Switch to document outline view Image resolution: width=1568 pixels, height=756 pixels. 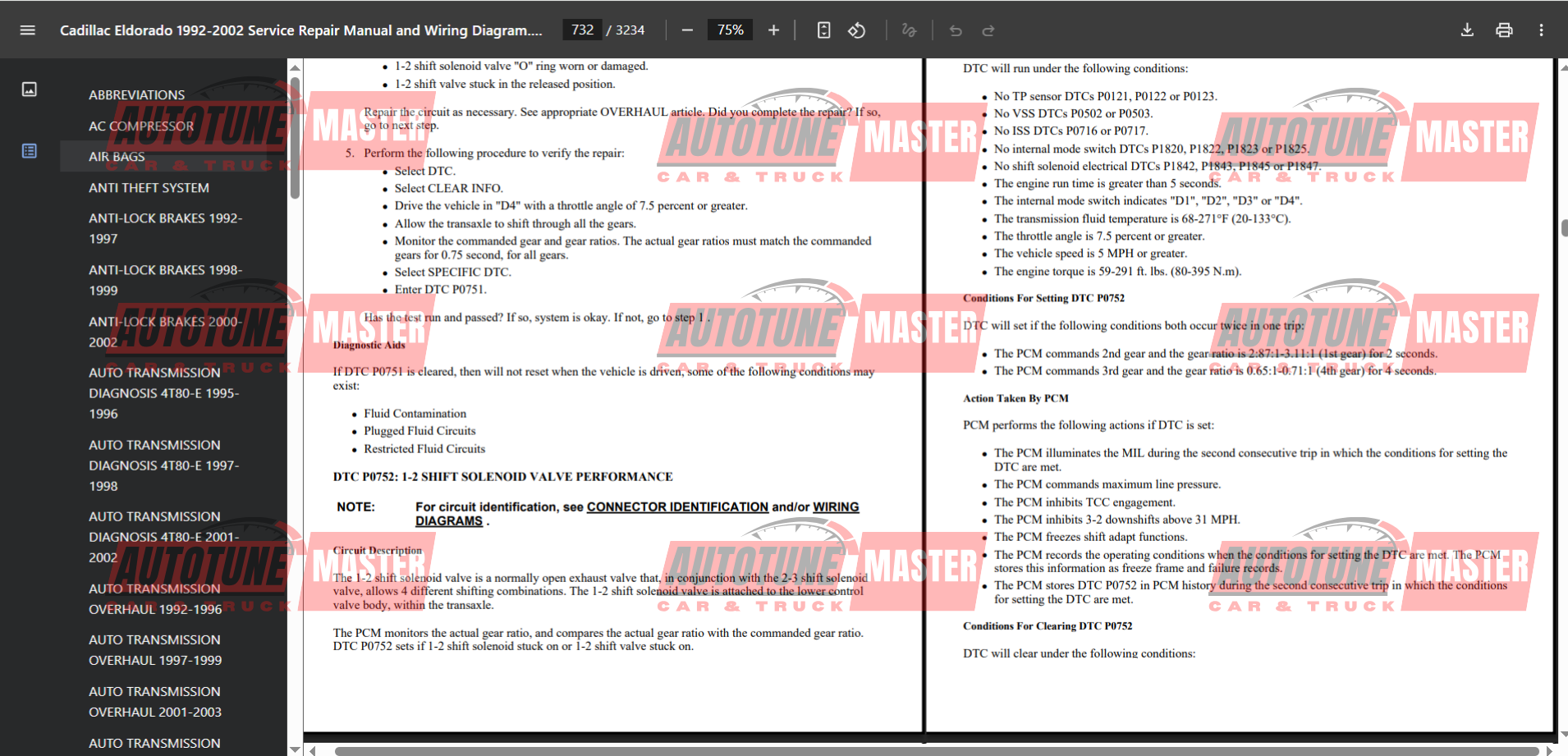(x=30, y=151)
